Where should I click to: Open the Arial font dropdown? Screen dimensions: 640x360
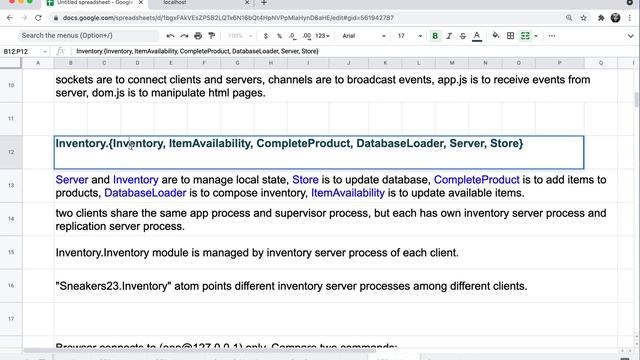pyautogui.click(x=364, y=36)
